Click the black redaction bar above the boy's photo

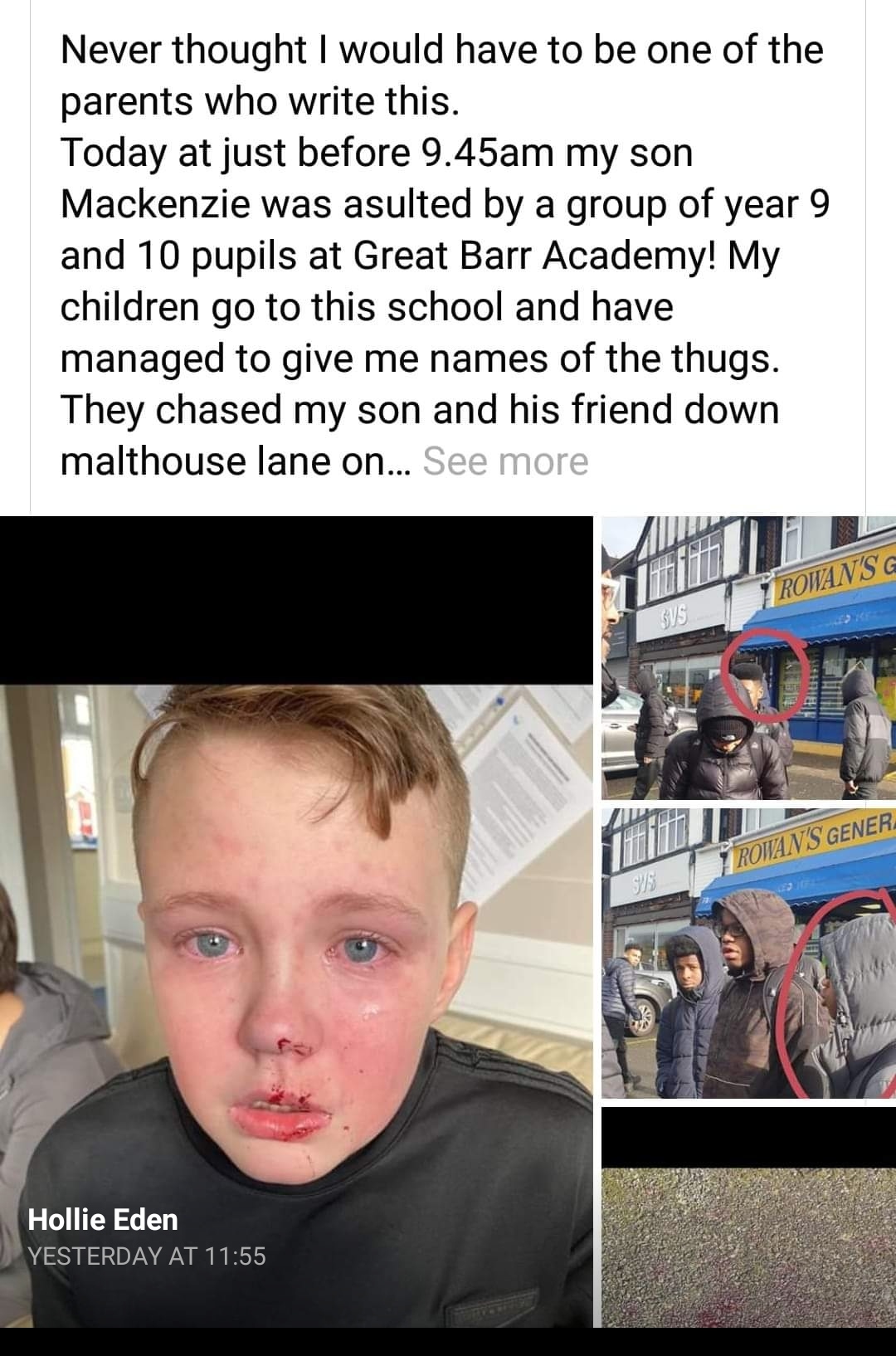tap(296, 600)
